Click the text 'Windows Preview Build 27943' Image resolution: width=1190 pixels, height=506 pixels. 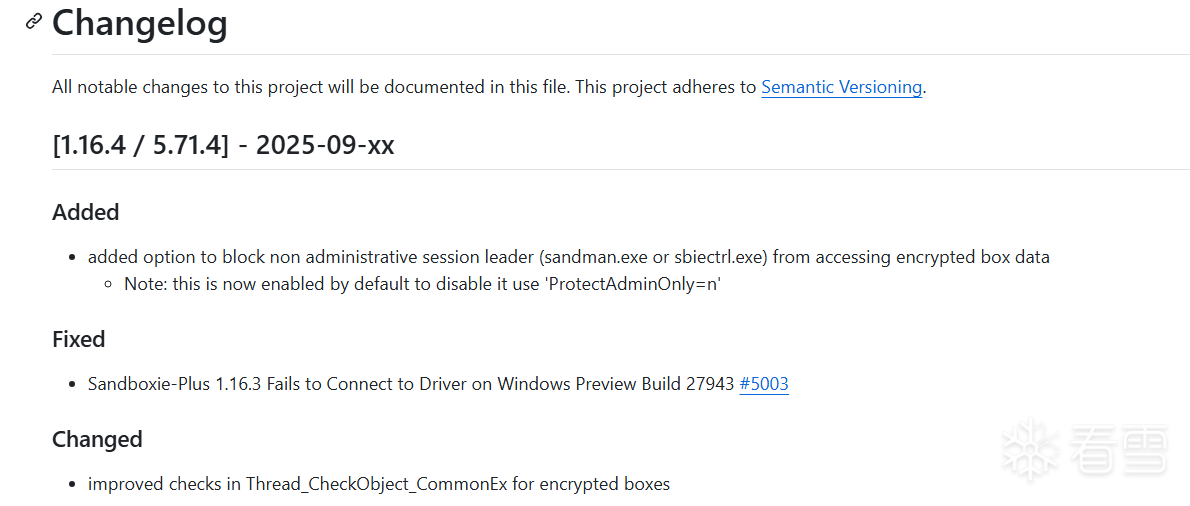[616, 384]
